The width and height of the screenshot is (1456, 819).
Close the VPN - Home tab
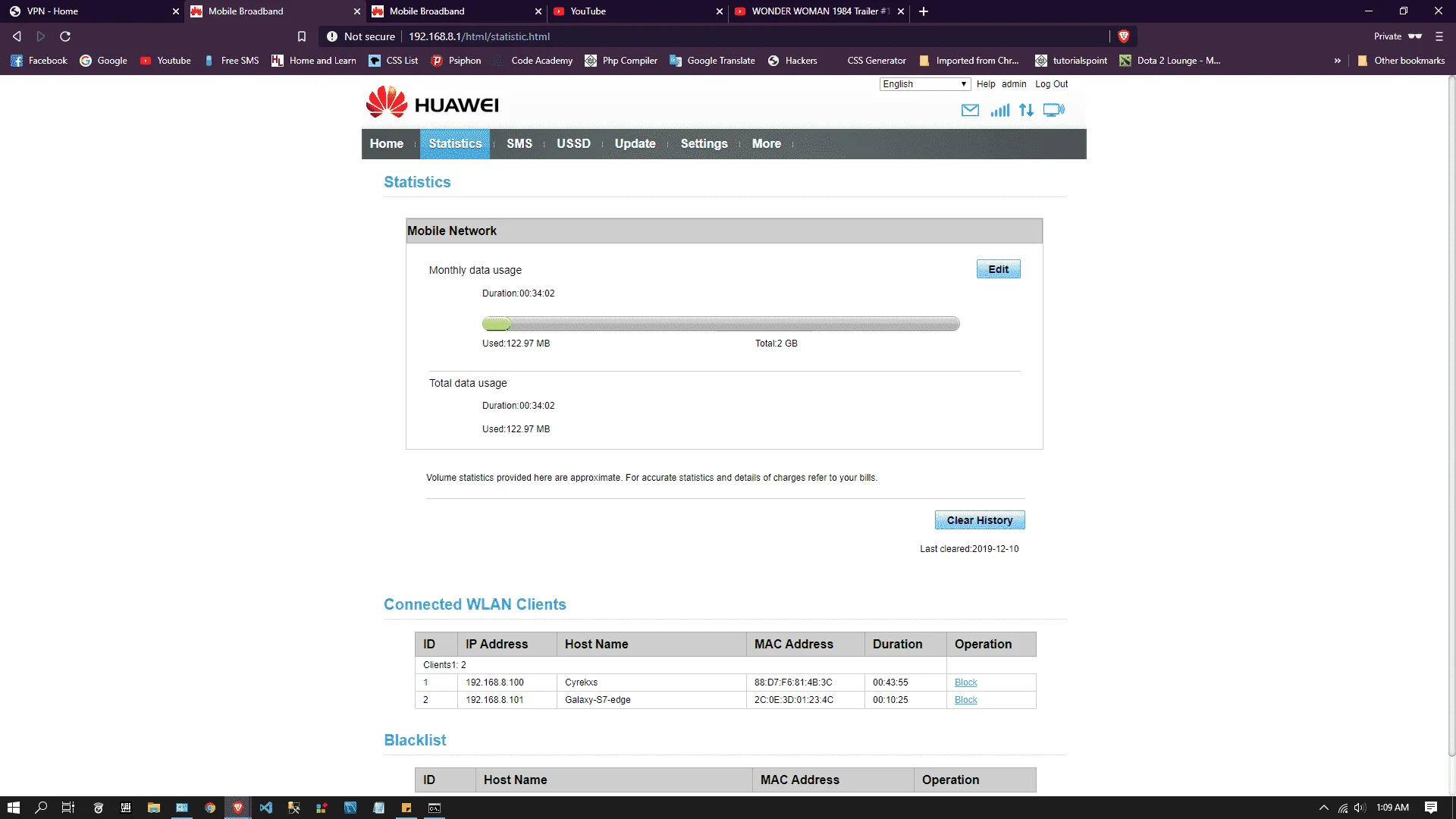(176, 11)
